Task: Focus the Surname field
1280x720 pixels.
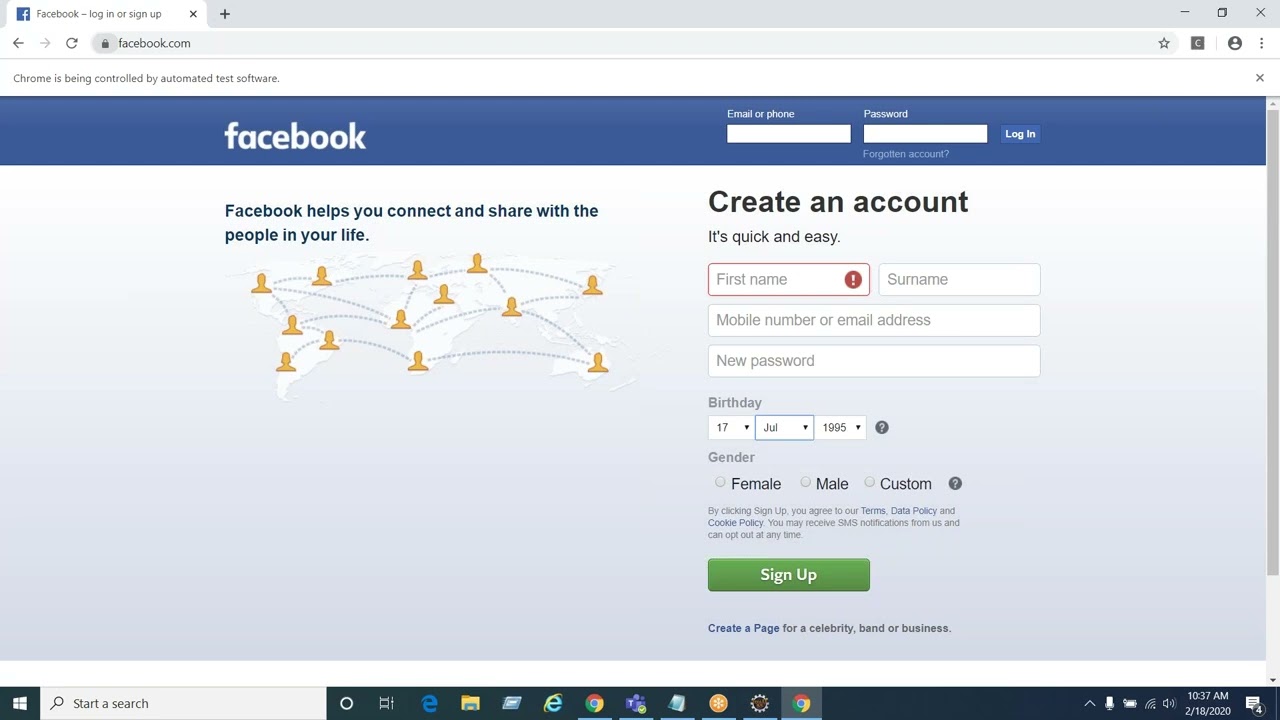Action: pyautogui.click(x=959, y=279)
